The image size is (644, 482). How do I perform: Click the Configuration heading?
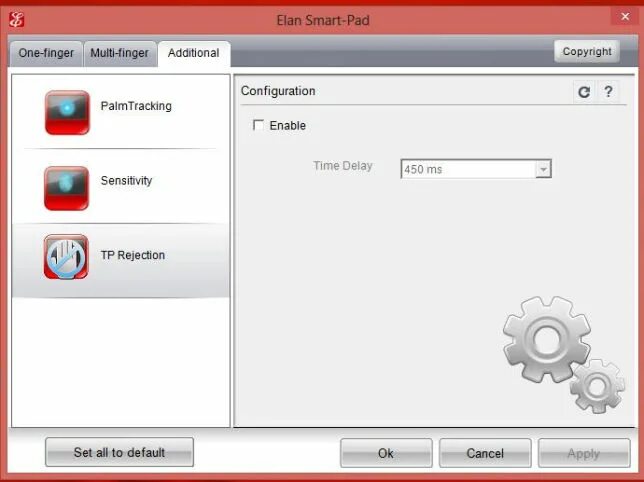tap(278, 91)
